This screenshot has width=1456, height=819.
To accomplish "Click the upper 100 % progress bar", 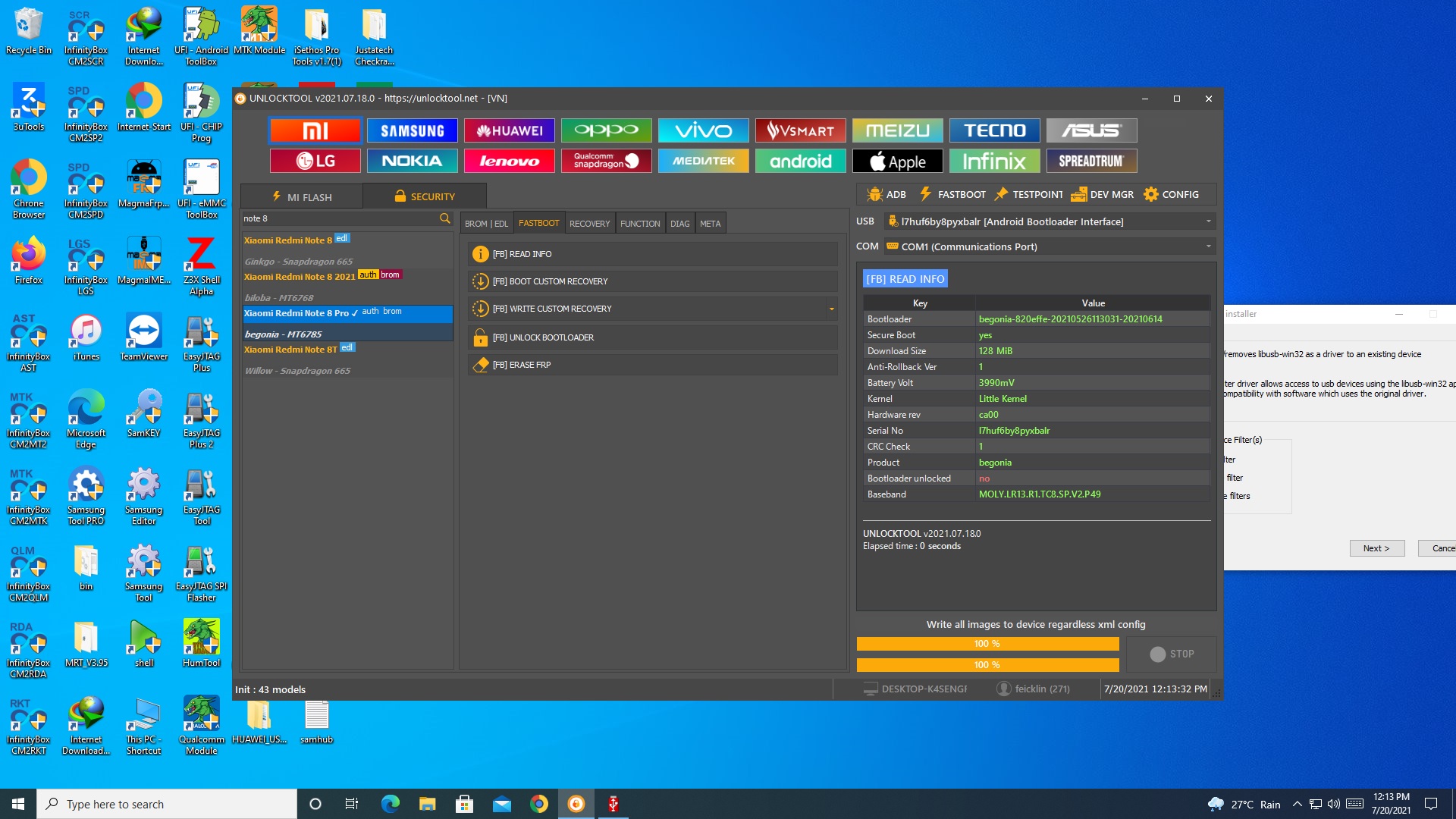I will coord(987,644).
